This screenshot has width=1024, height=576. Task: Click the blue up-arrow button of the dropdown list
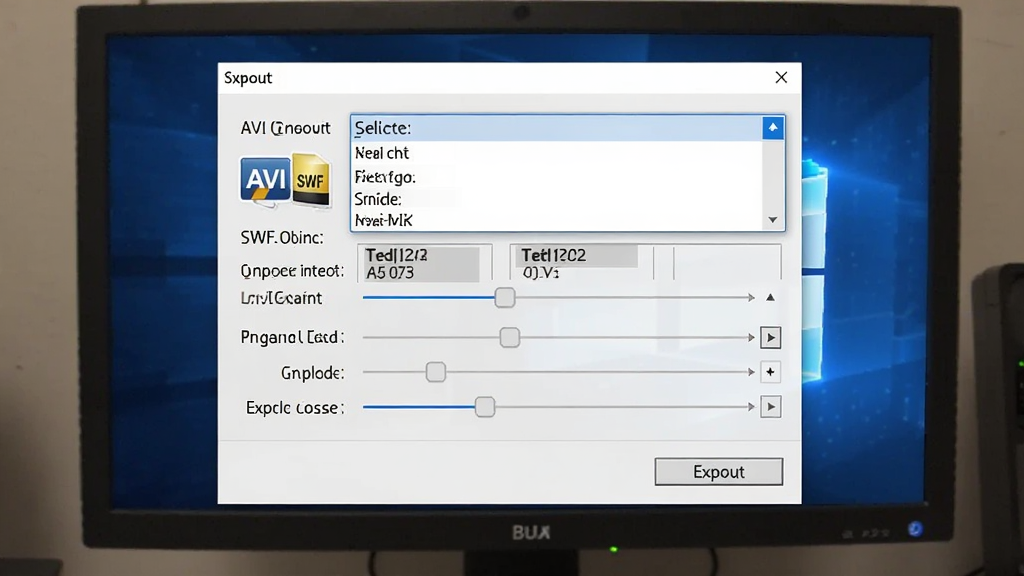[773, 128]
